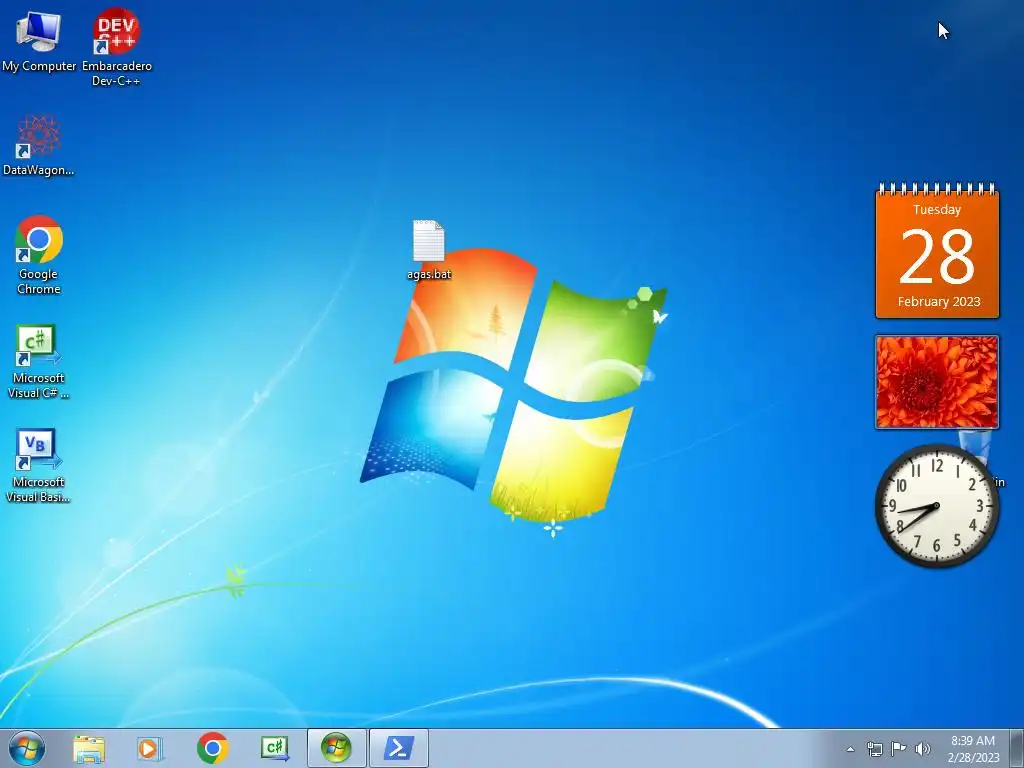Click the orange flower slideshow gadget
The height and width of the screenshot is (768, 1024).
click(937, 382)
